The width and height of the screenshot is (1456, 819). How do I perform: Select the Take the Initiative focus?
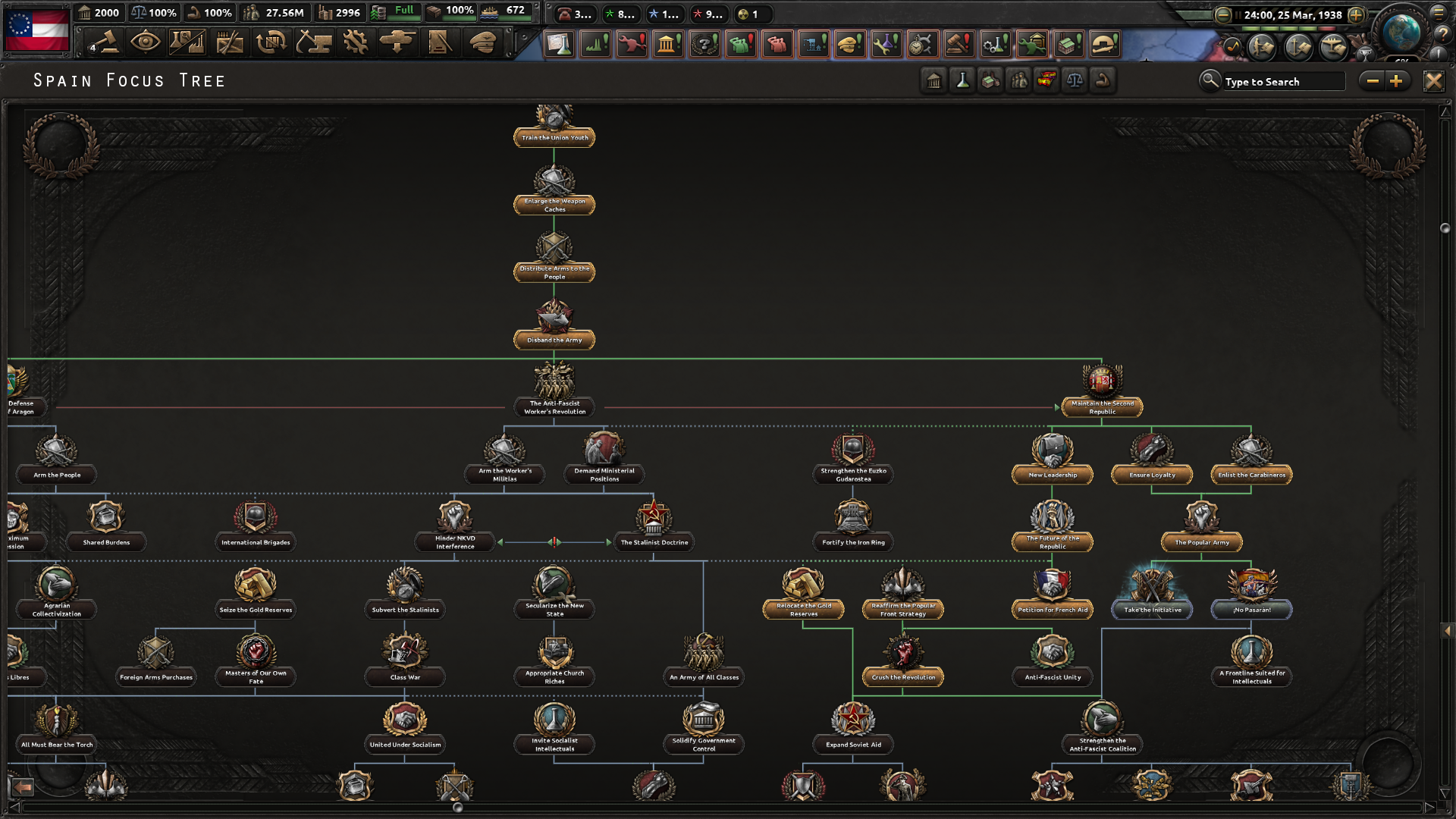[x=1152, y=593]
